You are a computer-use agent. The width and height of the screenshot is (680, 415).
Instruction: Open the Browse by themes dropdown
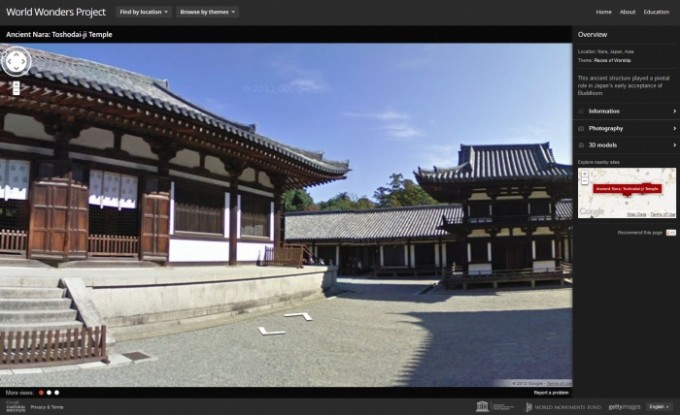[207, 12]
